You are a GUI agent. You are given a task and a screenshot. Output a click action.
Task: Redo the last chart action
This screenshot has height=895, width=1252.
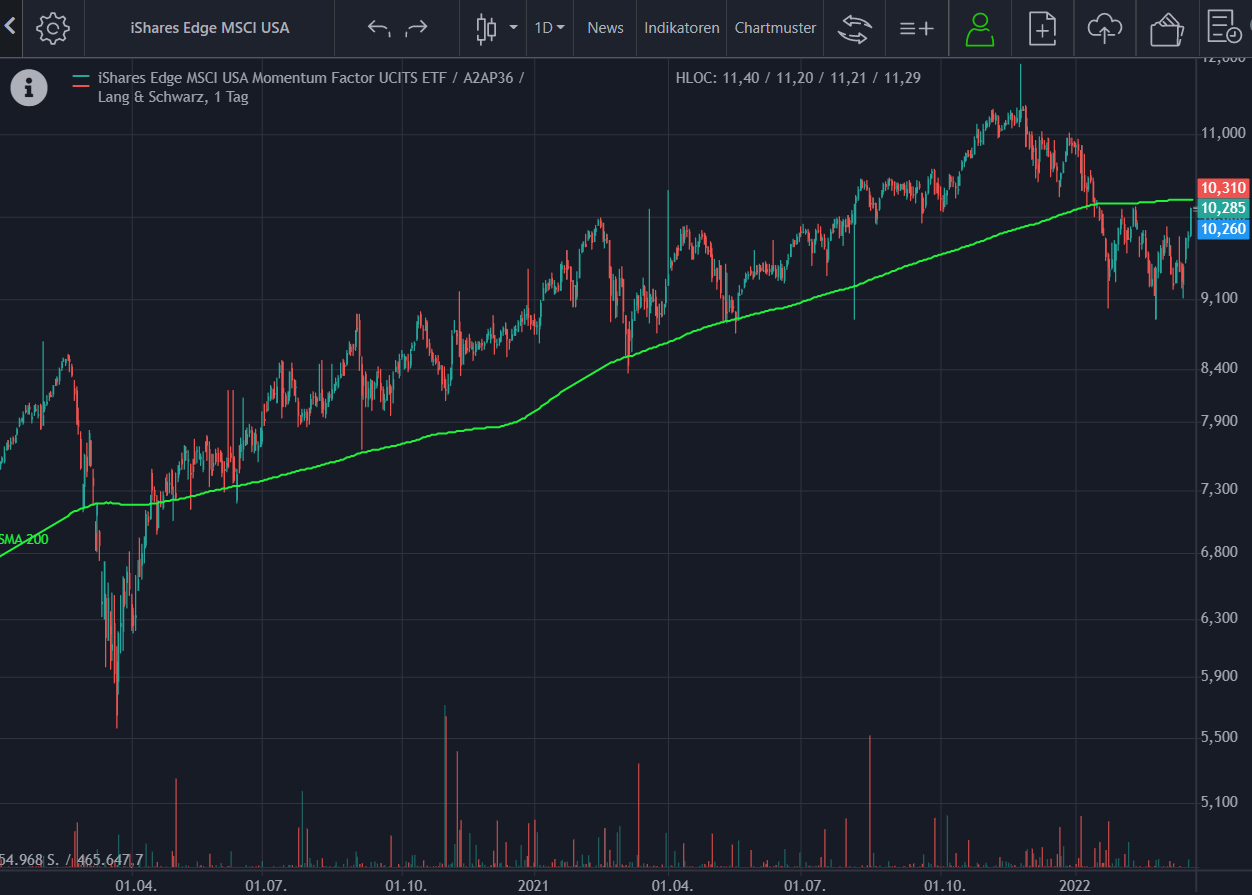click(417, 28)
